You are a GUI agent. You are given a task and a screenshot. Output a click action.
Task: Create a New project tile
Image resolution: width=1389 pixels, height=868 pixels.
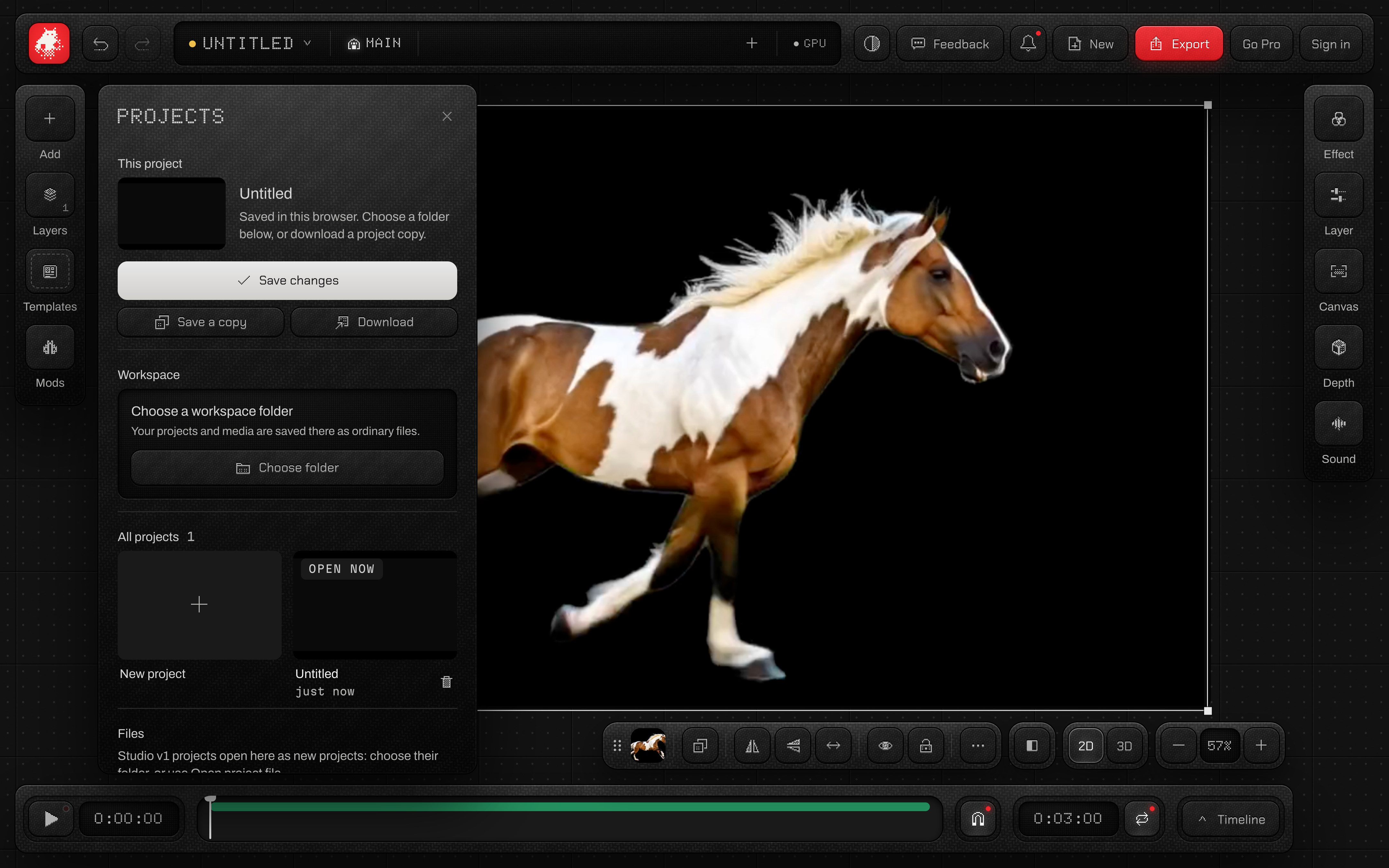click(199, 605)
